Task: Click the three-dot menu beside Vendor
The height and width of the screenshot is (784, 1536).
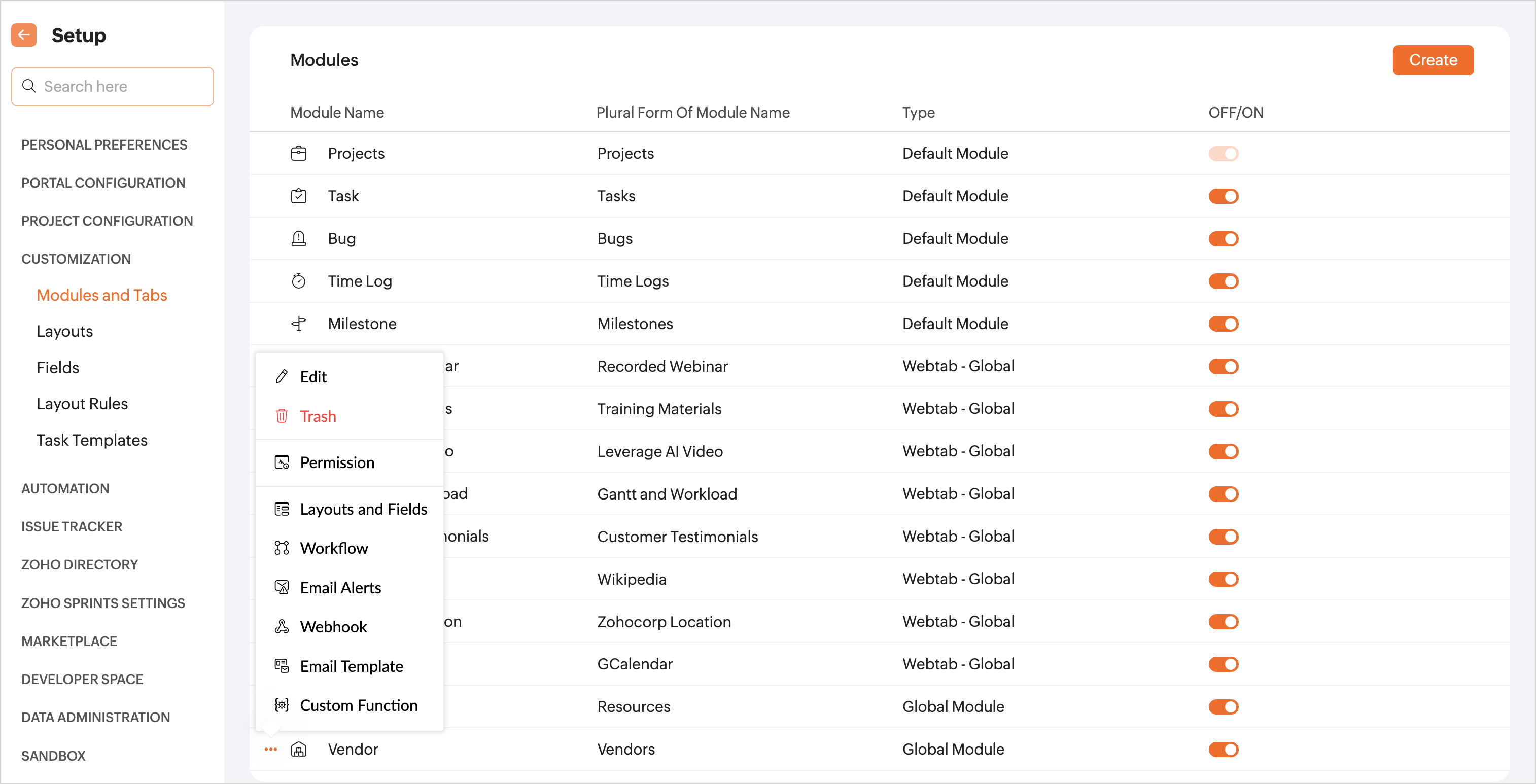Action: coord(271,749)
